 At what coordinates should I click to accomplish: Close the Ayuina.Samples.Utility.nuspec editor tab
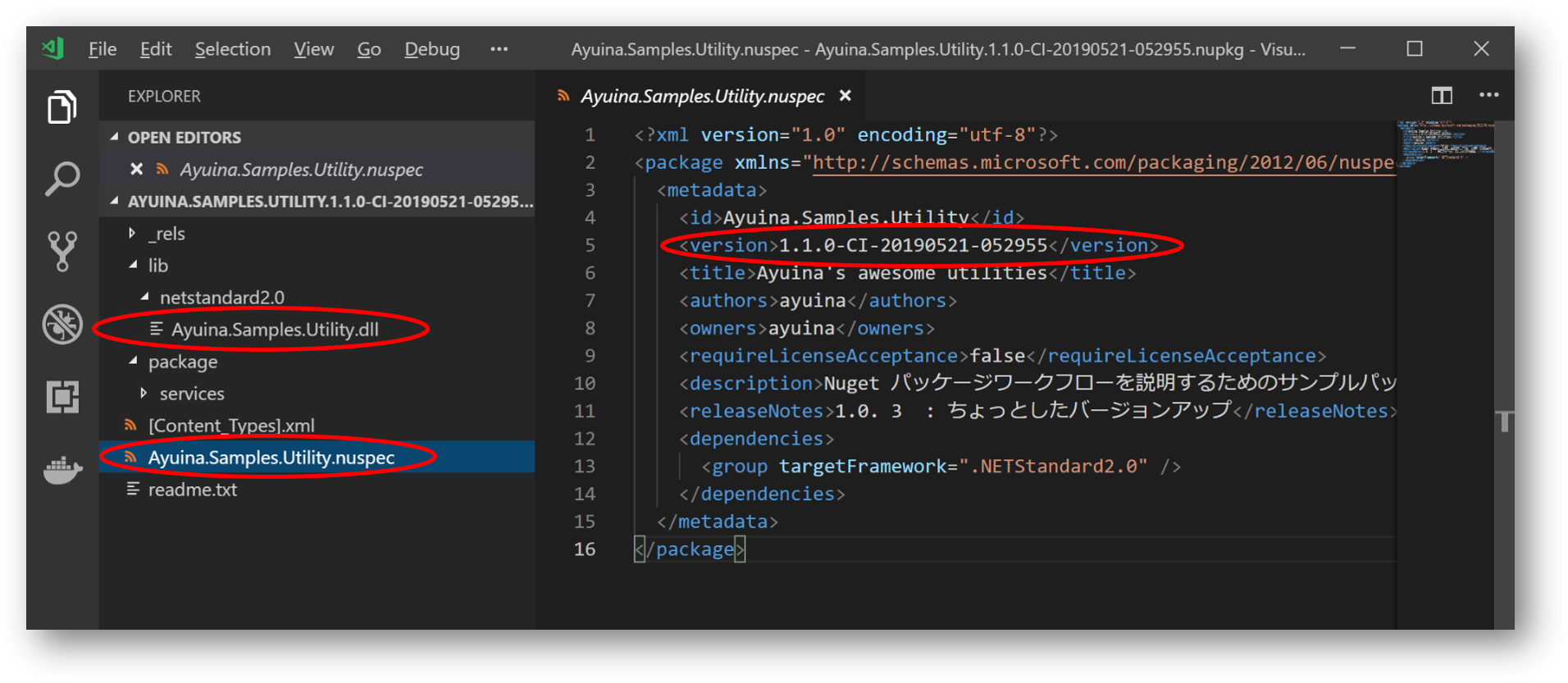846,96
